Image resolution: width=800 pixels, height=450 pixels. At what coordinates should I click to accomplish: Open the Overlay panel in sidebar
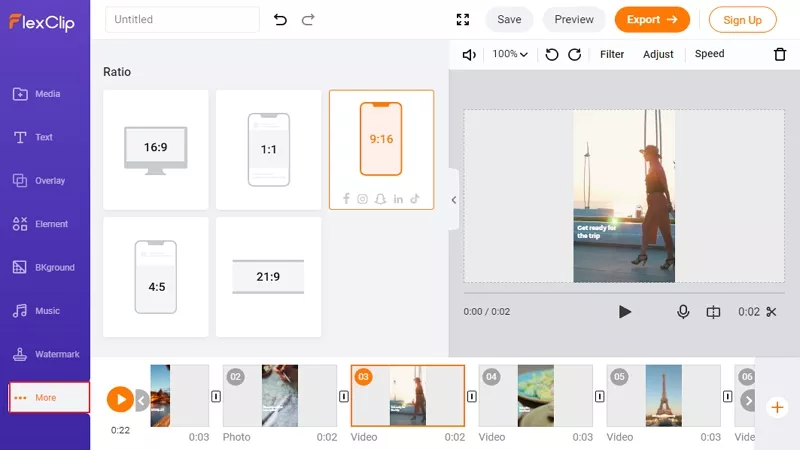point(39,181)
